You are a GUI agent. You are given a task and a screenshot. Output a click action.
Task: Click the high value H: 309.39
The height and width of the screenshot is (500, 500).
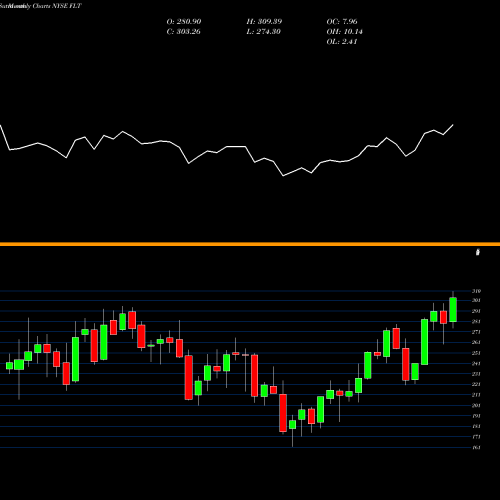pyautogui.click(x=264, y=21)
